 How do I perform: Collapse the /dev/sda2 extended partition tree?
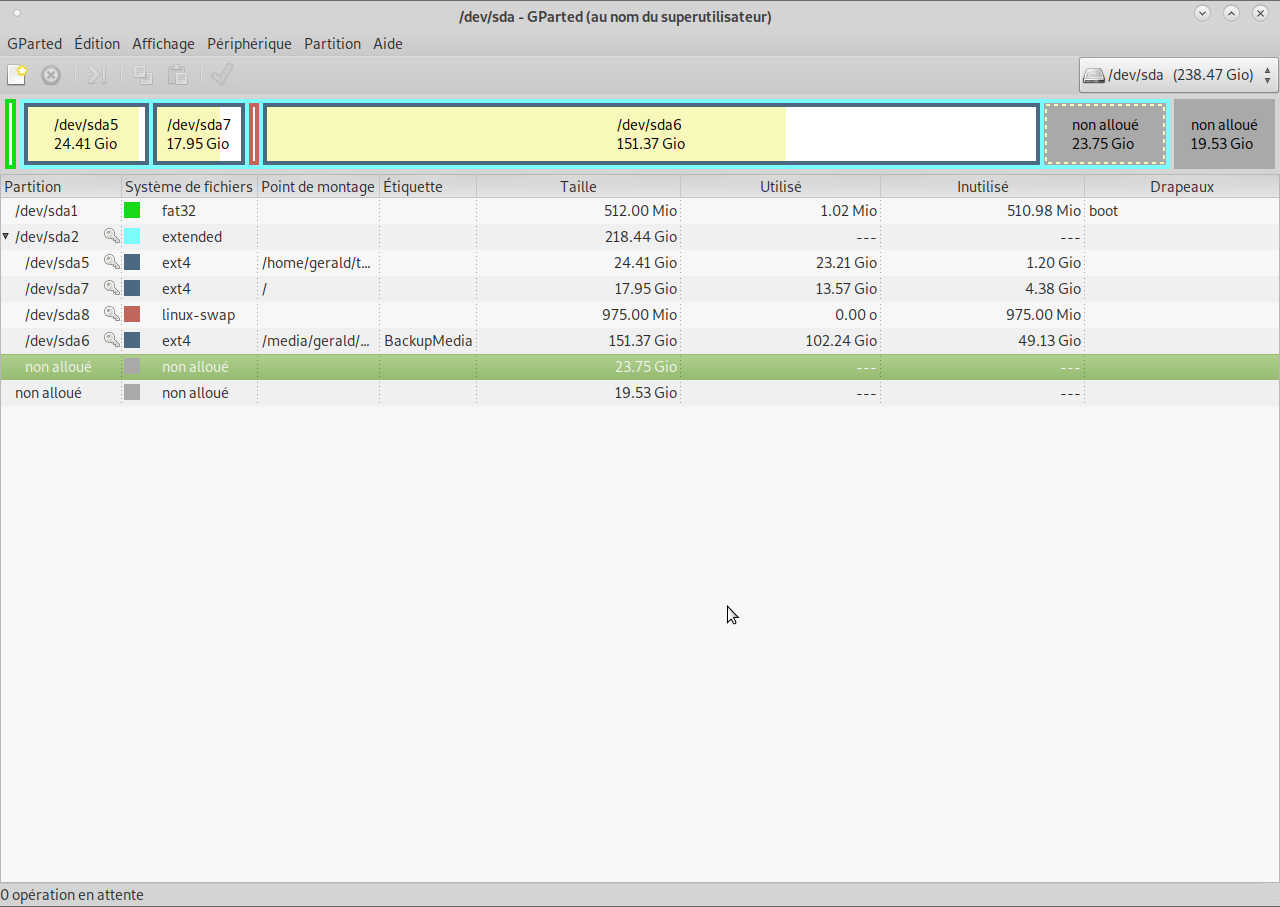[x=6, y=237]
